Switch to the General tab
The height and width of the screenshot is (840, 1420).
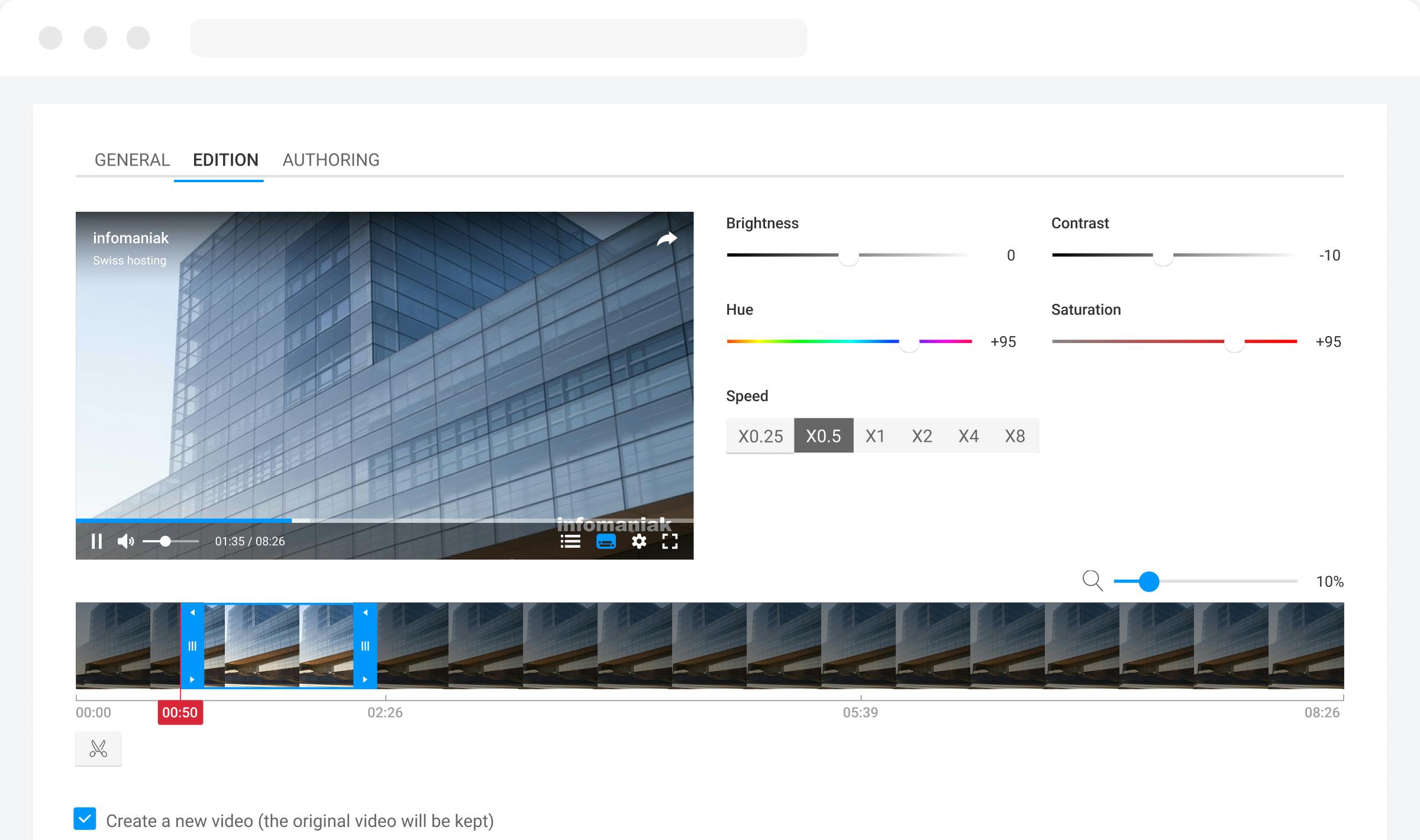(133, 160)
